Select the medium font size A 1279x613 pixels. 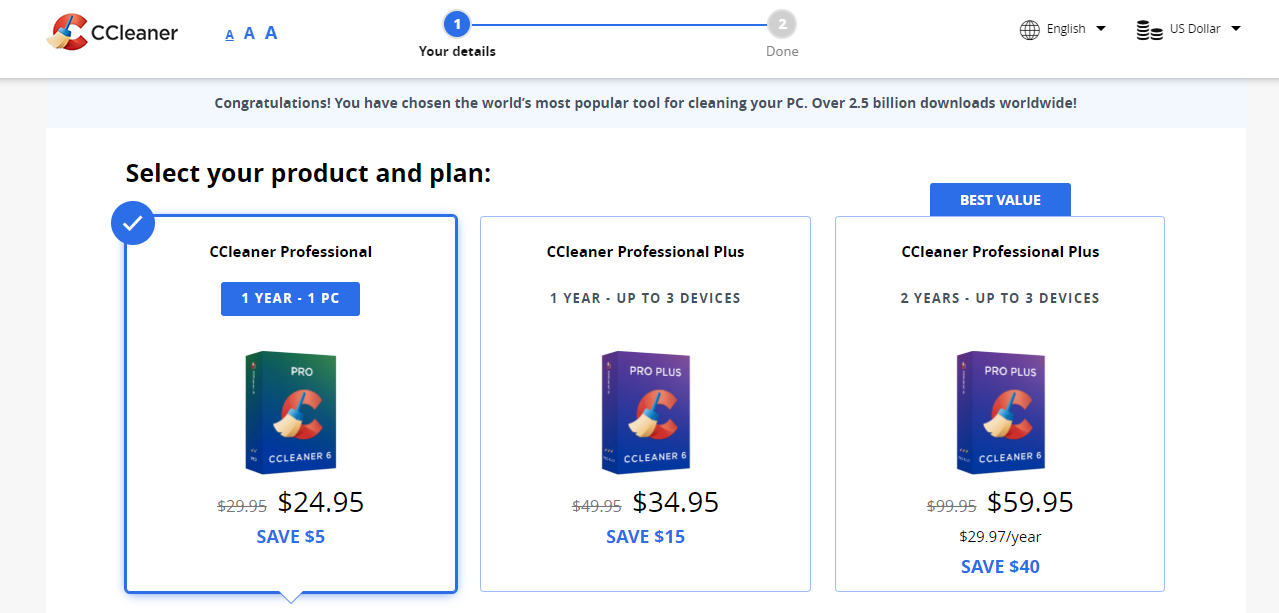[249, 33]
